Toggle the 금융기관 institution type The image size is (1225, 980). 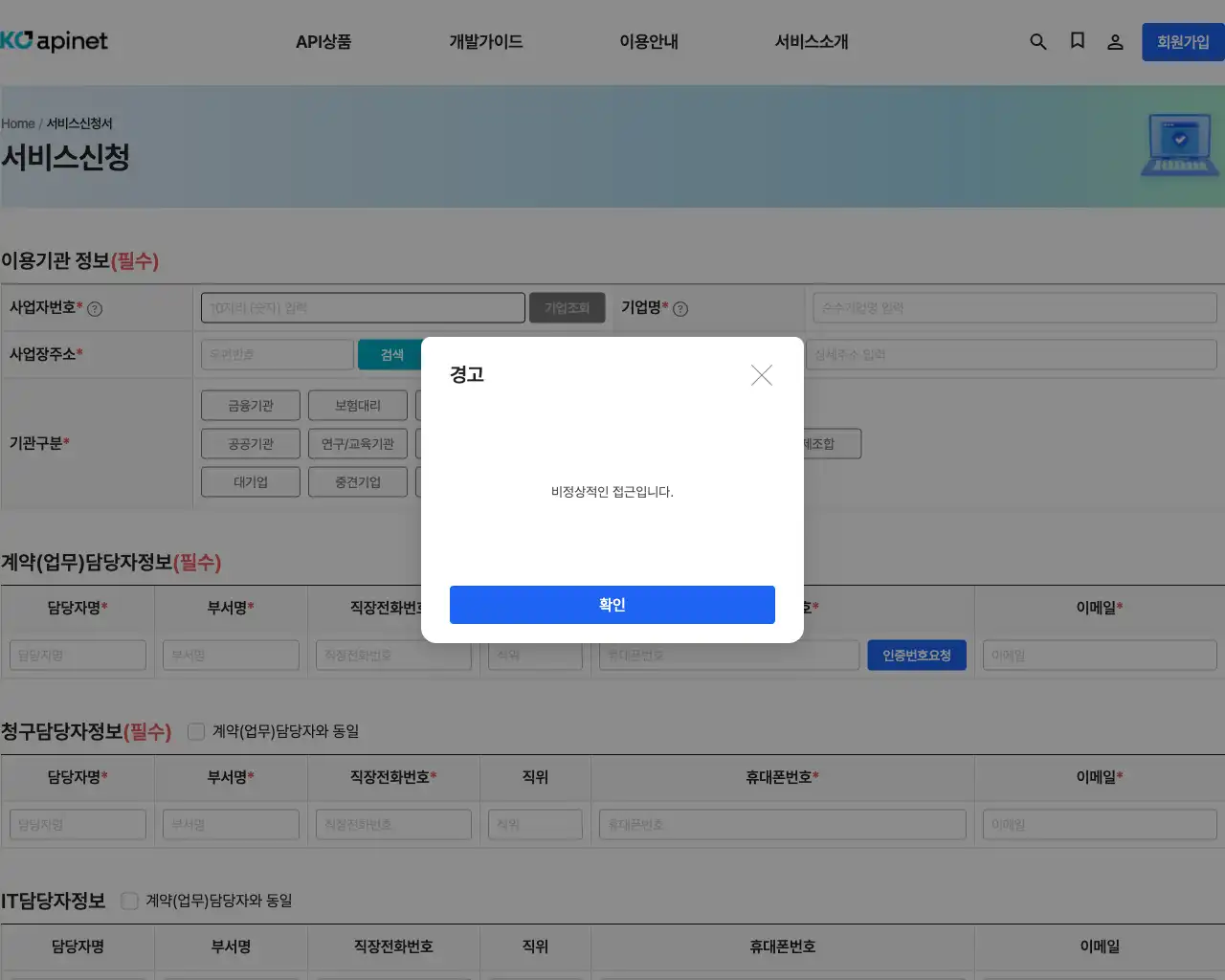[250, 405]
